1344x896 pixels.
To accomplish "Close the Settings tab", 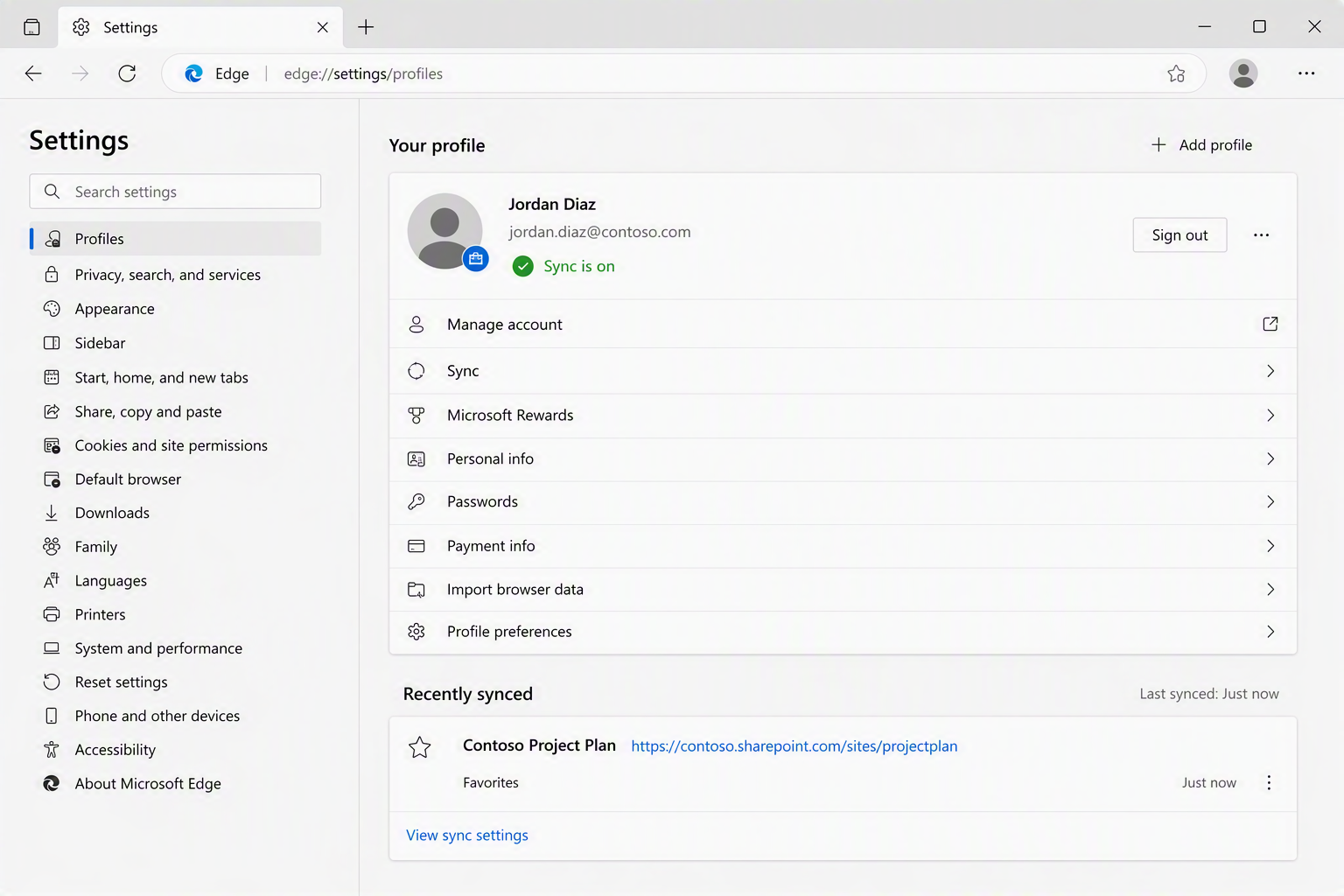I will click(x=323, y=27).
